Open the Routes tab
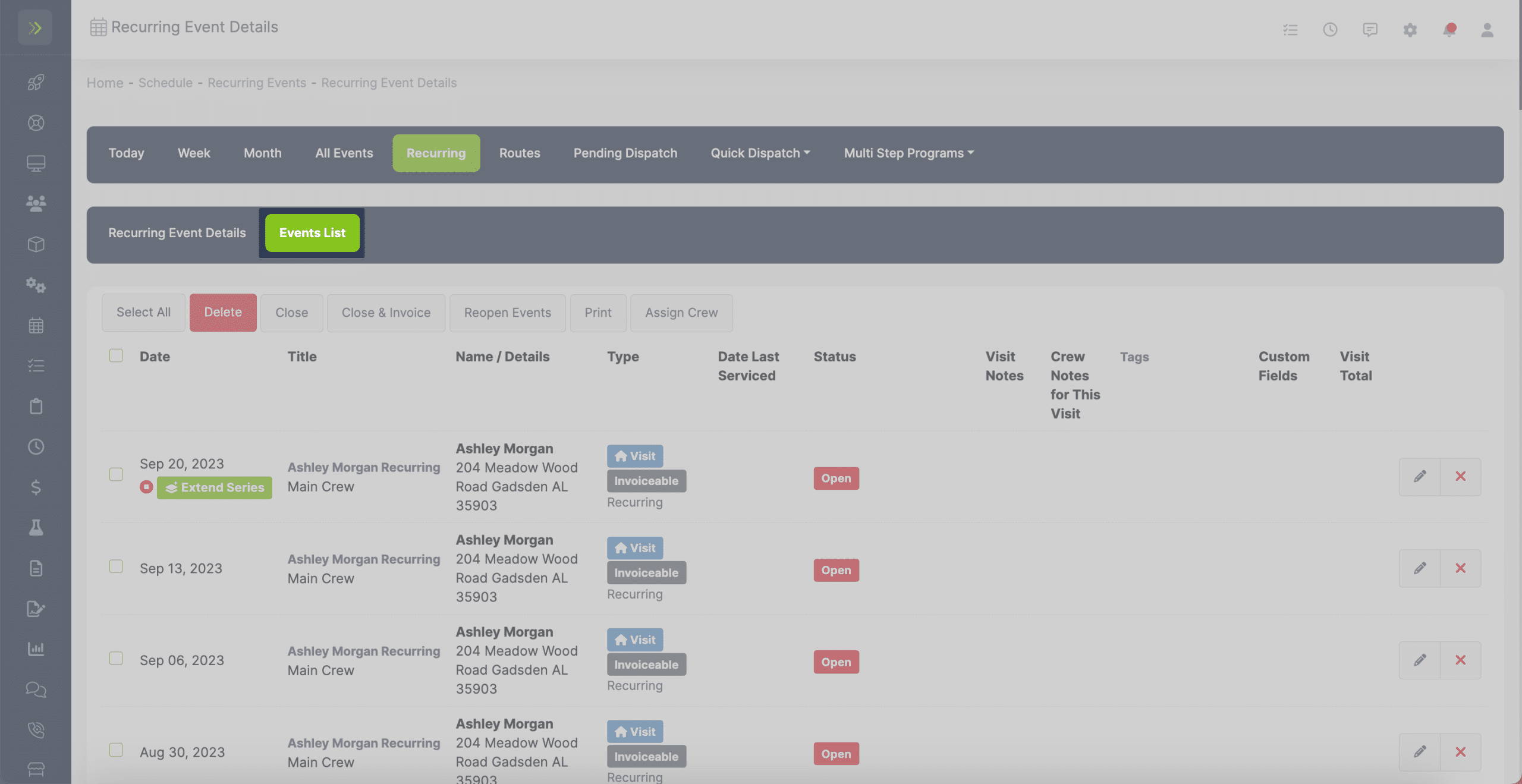The image size is (1522, 784). click(520, 153)
